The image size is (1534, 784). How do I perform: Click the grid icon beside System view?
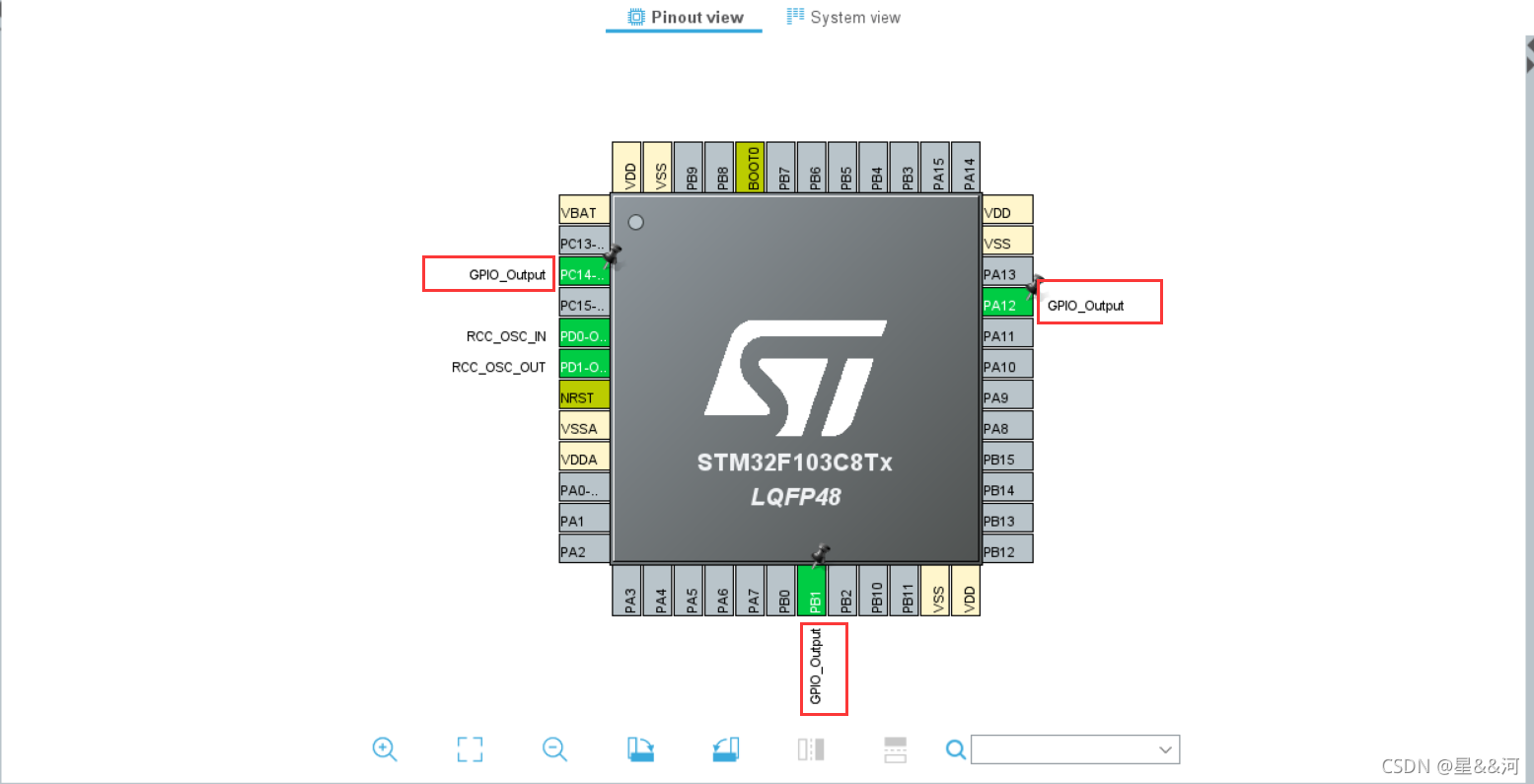pyautogui.click(x=795, y=17)
